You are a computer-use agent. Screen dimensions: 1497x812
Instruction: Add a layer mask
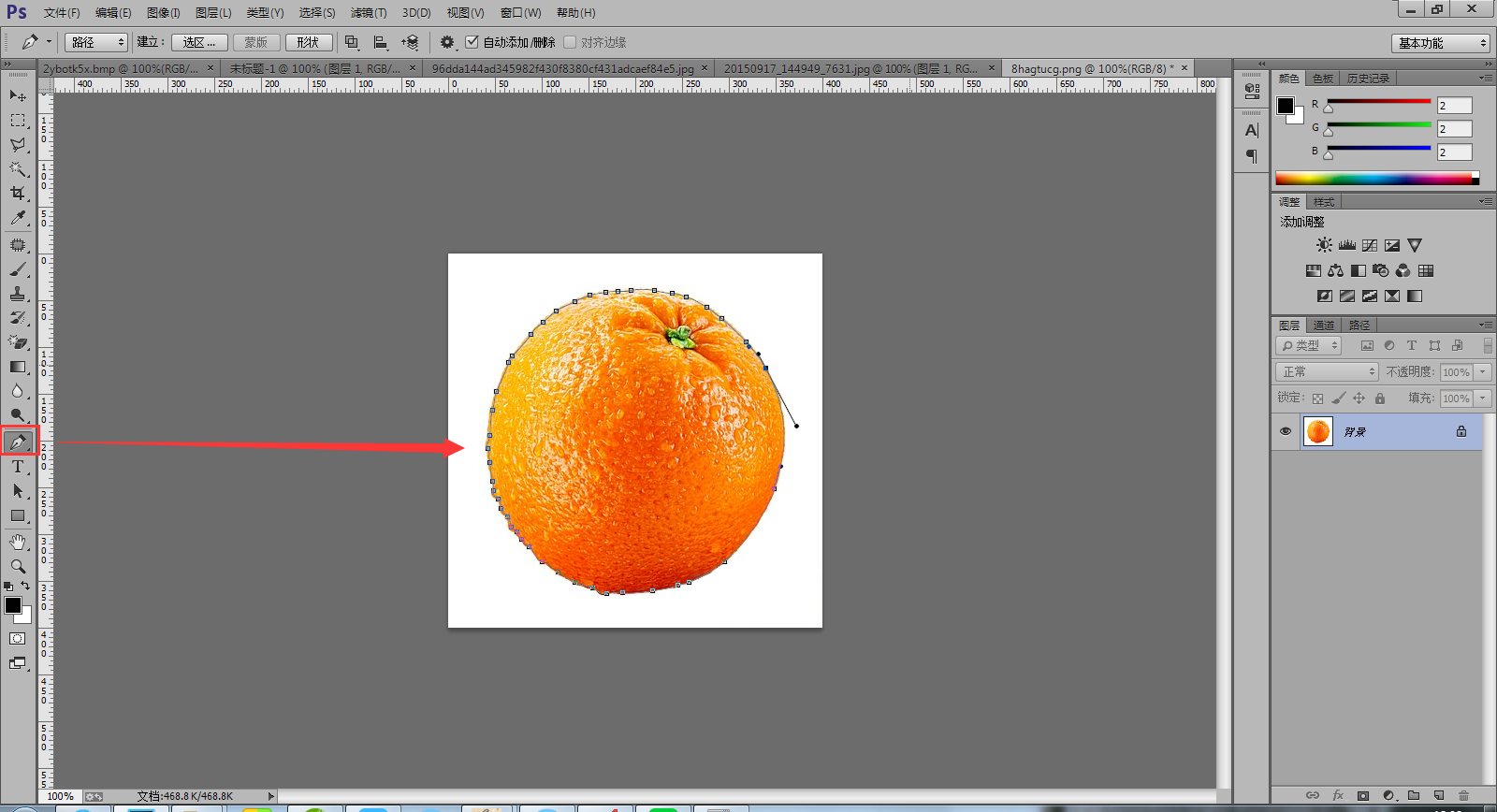point(1363,795)
